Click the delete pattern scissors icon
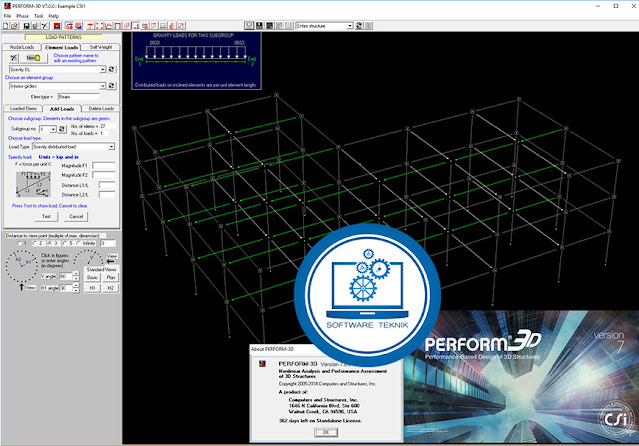The height and width of the screenshot is (446, 639). (x=14, y=58)
